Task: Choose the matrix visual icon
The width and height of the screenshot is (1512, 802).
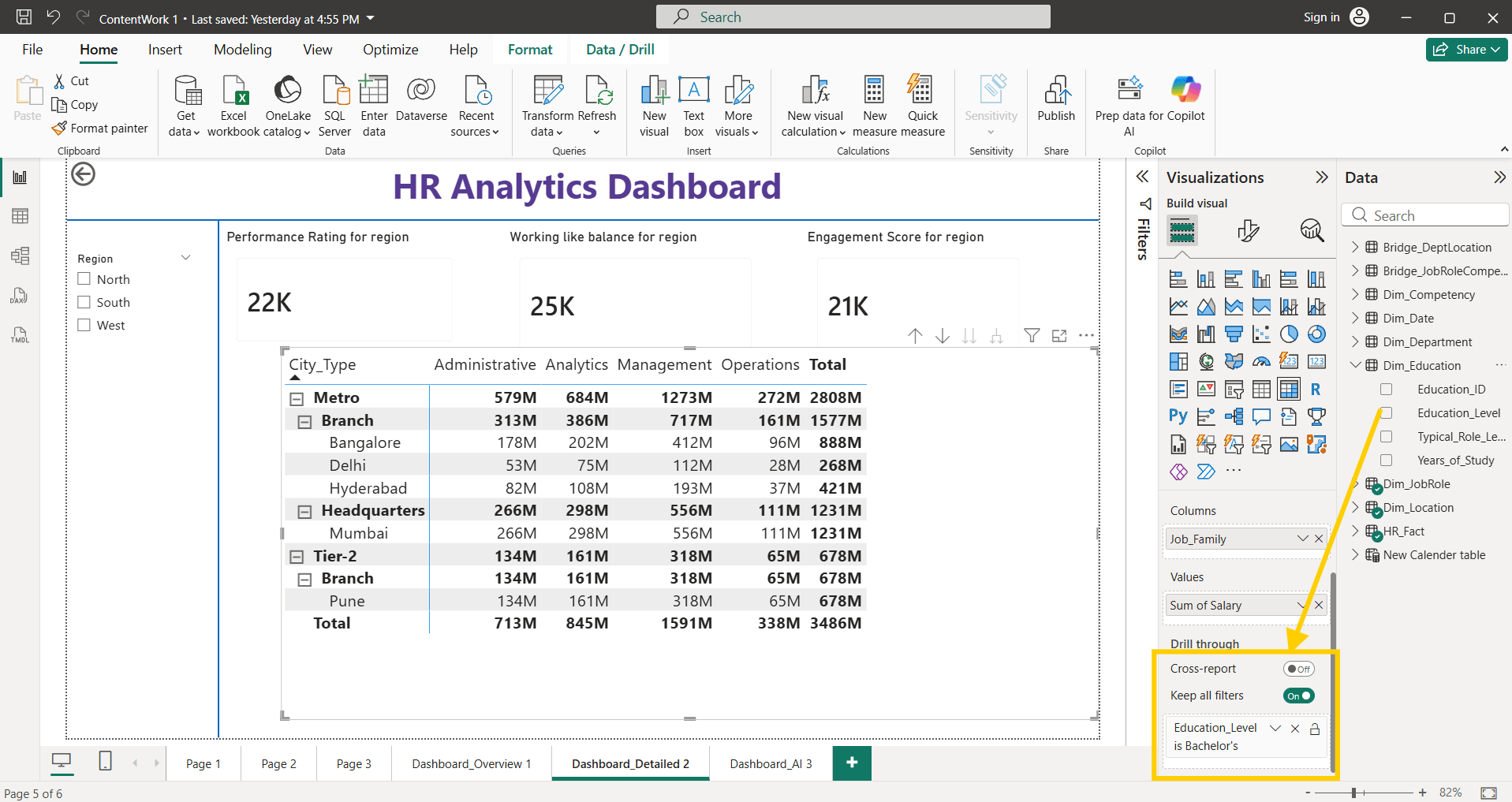Action: coord(1289,389)
